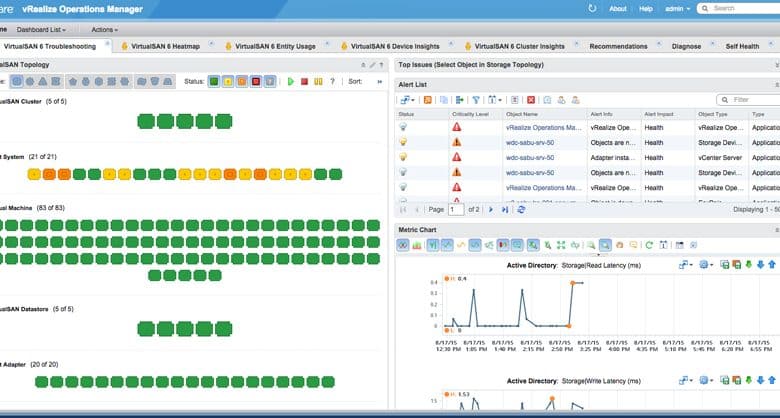The width and height of the screenshot is (780, 418).
Task: Open Read Latency chart gear settings dropdown
Action: (x=706, y=265)
